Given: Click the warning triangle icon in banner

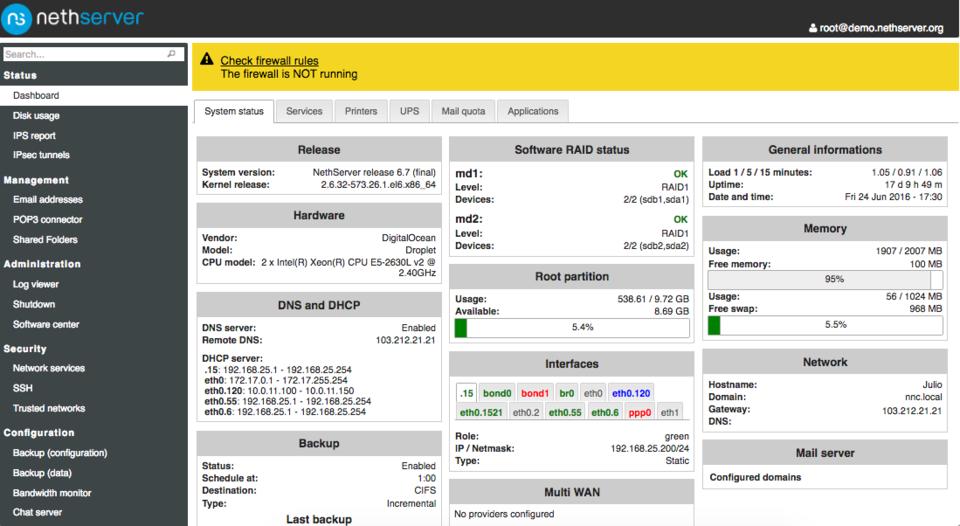Looking at the screenshot, I should [207, 61].
